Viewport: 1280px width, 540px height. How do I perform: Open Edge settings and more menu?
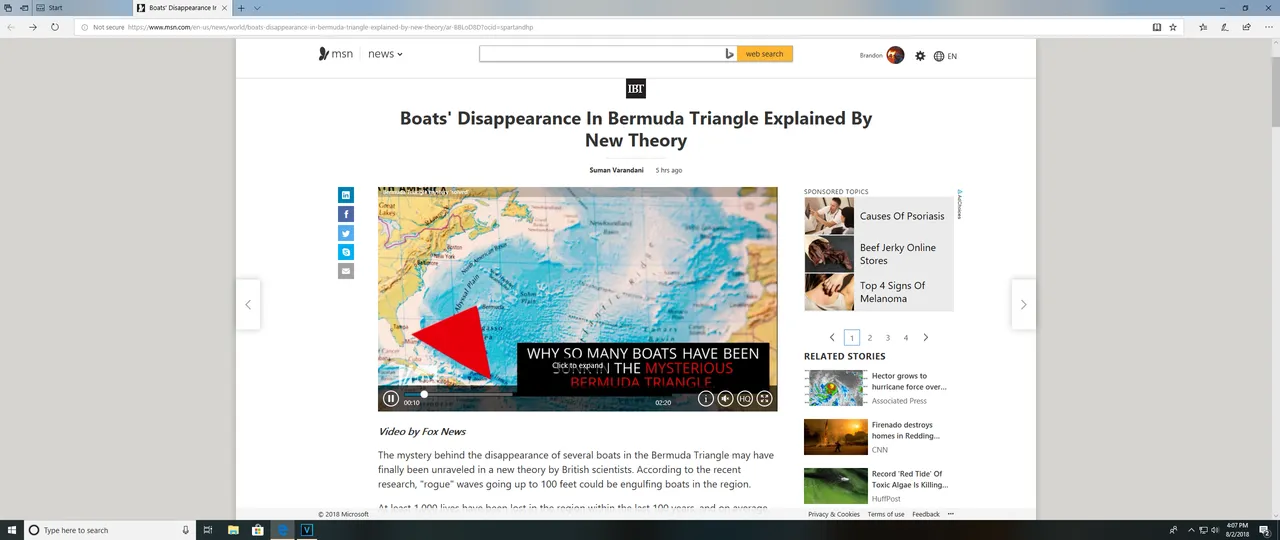[x=1268, y=27]
